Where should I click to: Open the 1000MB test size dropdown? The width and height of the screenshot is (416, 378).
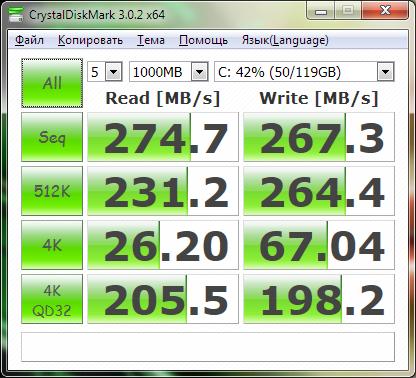click(168, 72)
